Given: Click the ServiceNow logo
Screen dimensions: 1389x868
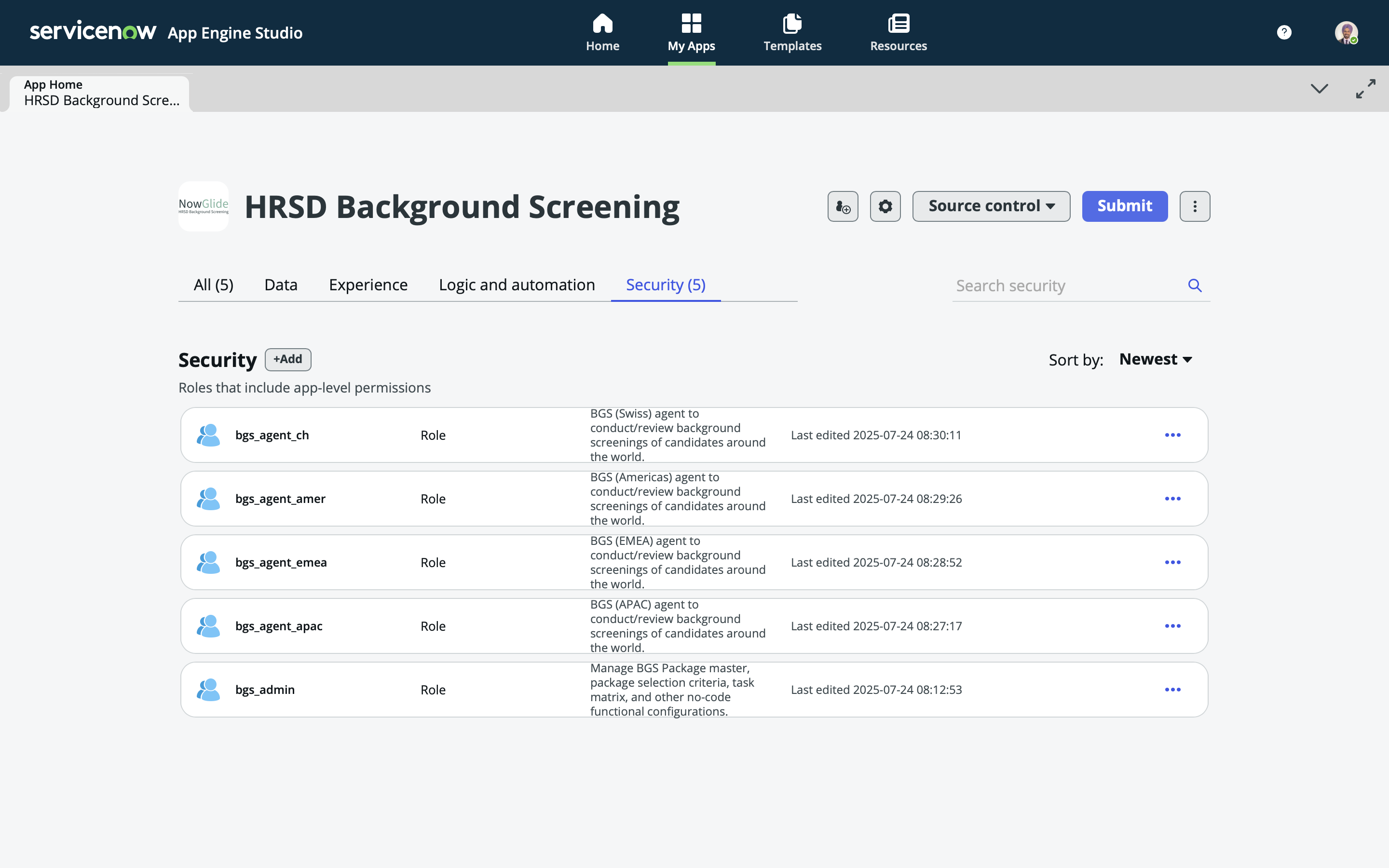Looking at the screenshot, I should point(93,31).
